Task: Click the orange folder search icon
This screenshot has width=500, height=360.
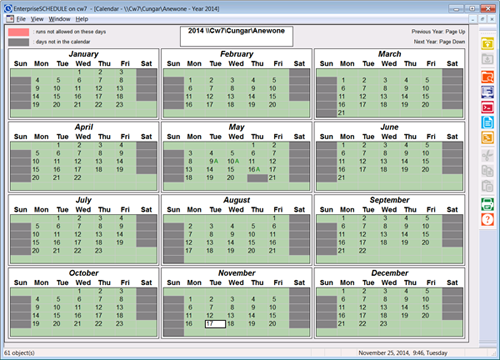Action: [487, 77]
